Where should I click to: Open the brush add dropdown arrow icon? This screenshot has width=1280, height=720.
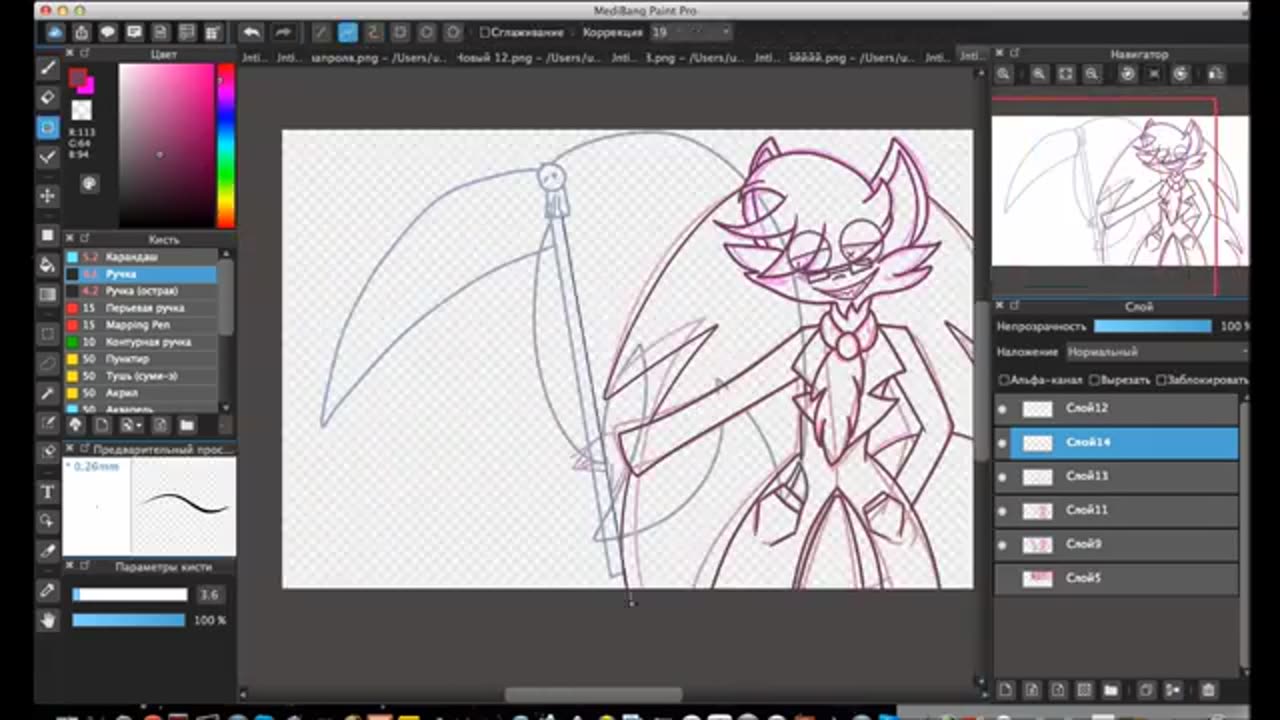131,425
